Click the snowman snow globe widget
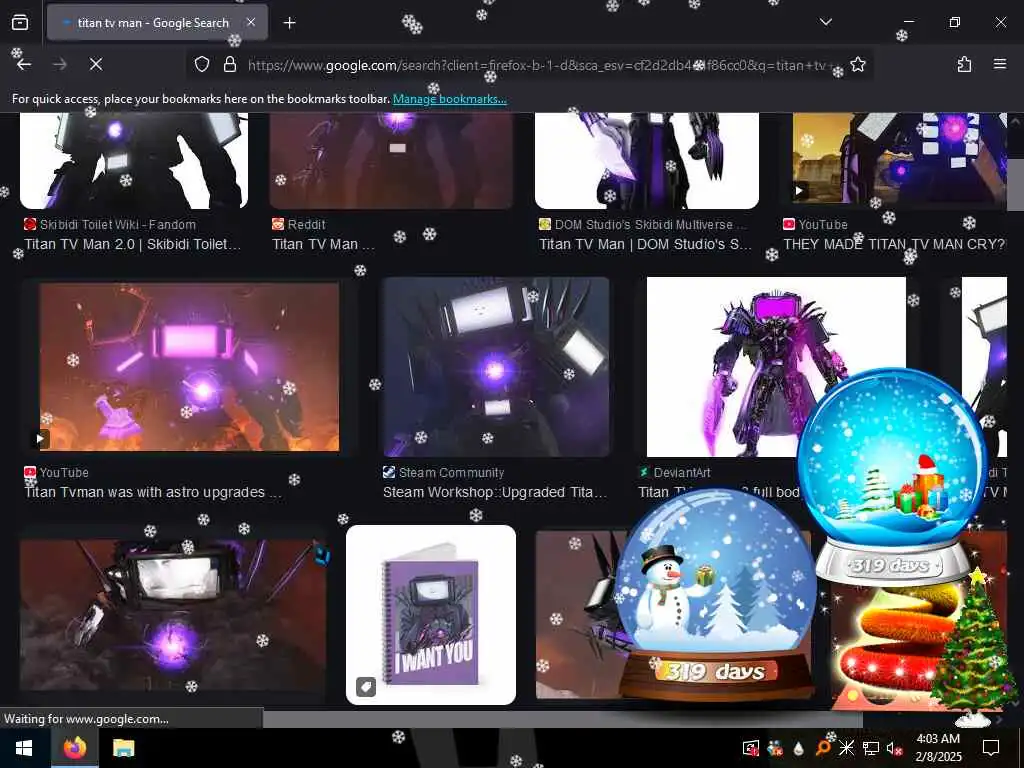 [716, 594]
